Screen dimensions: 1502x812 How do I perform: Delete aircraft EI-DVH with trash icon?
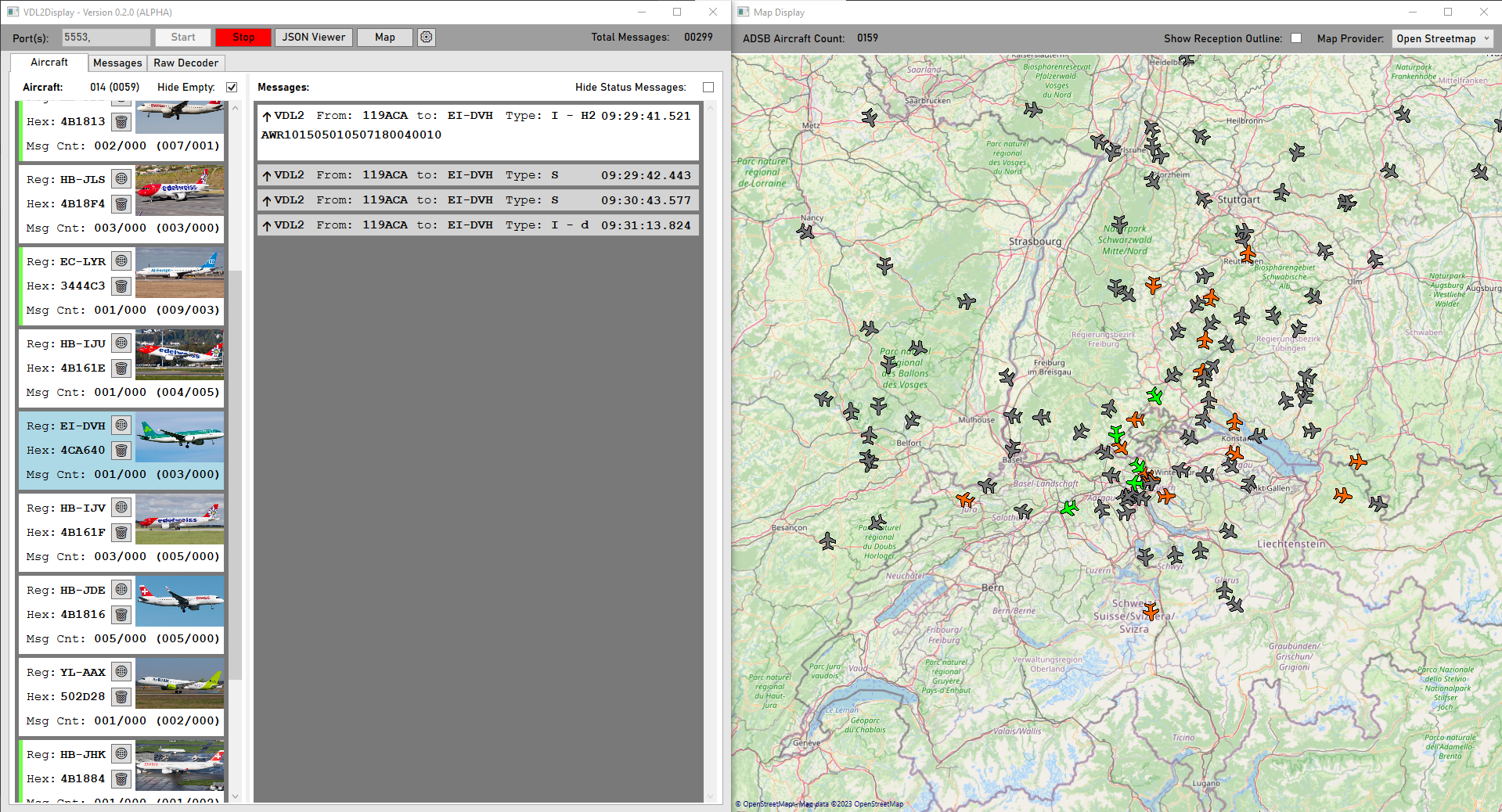[121, 451]
